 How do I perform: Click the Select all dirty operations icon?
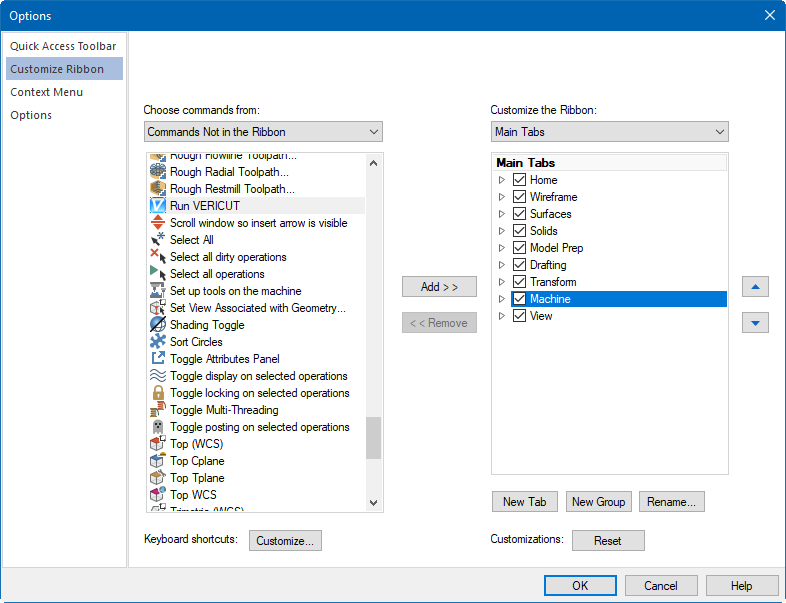pos(157,257)
